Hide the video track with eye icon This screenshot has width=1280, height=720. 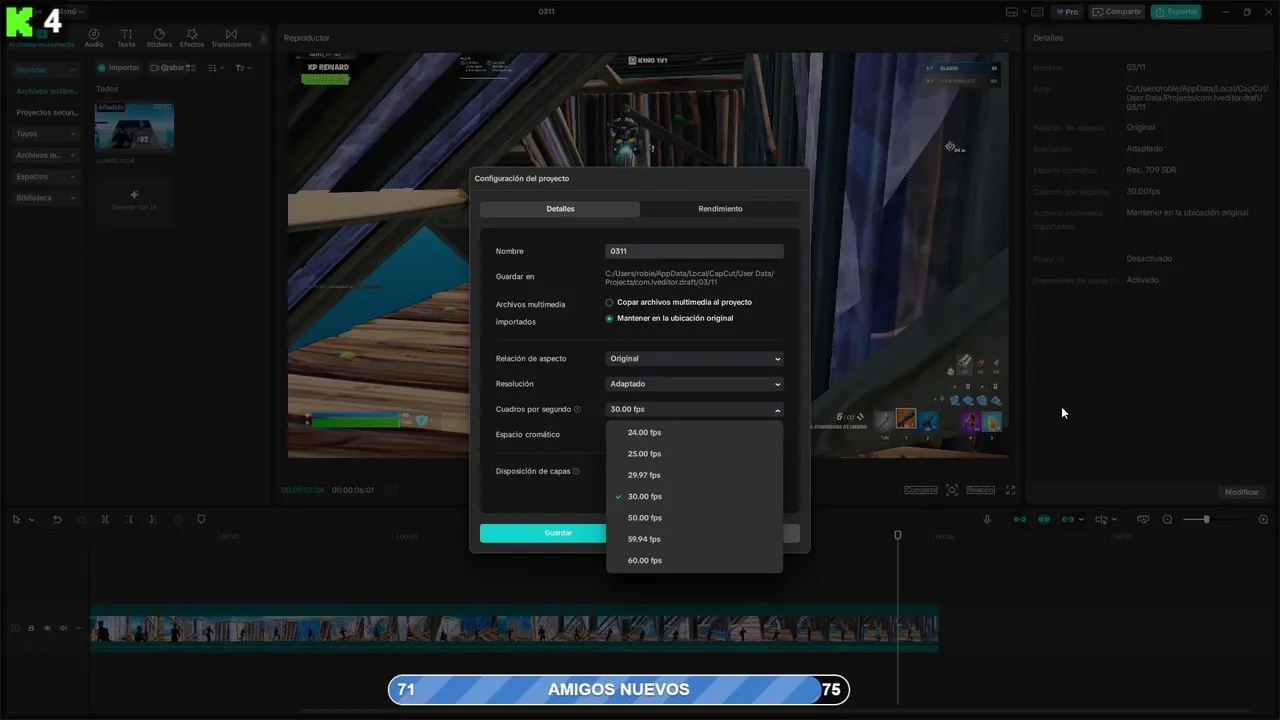click(47, 628)
